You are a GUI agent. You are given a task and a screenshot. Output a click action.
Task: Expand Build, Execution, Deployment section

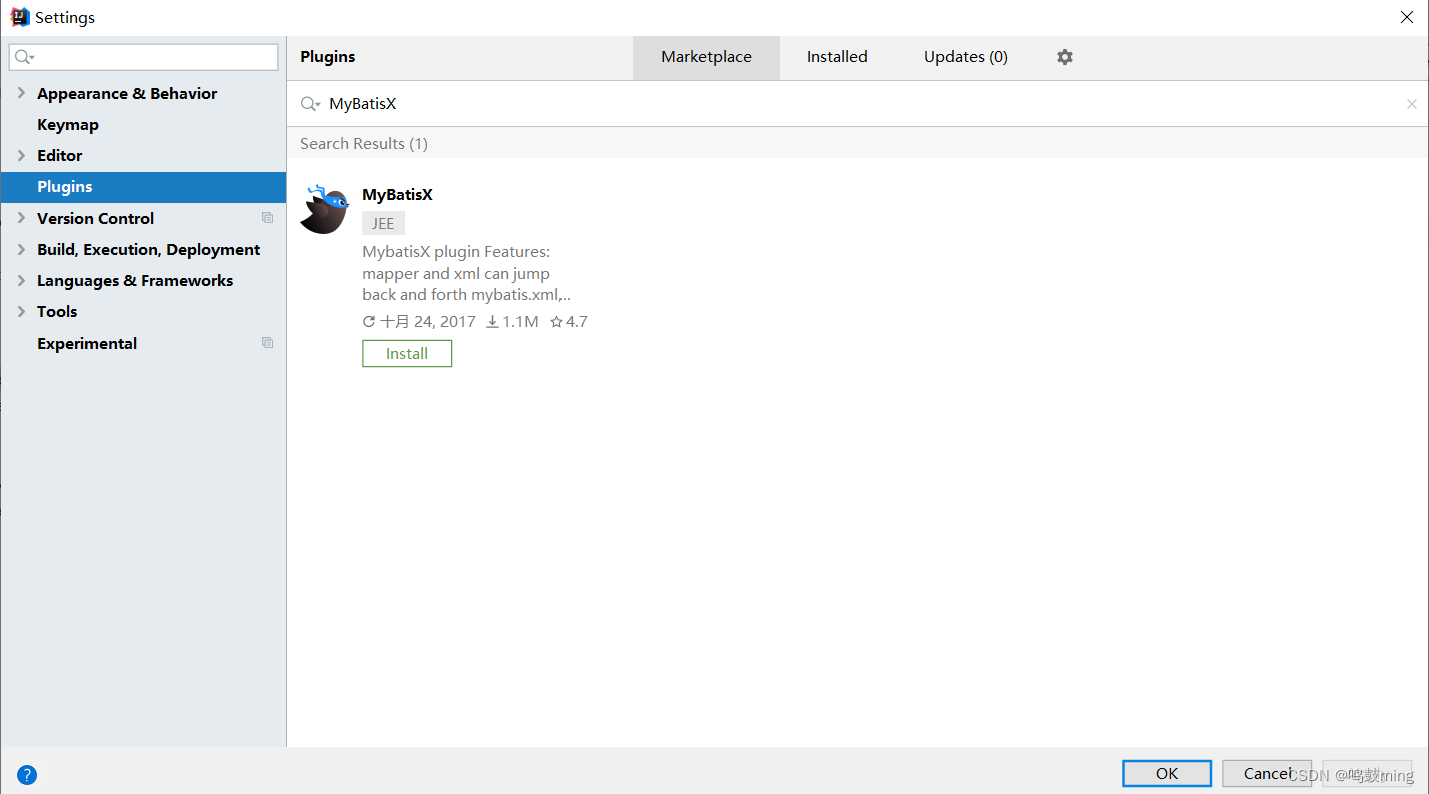point(21,249)
